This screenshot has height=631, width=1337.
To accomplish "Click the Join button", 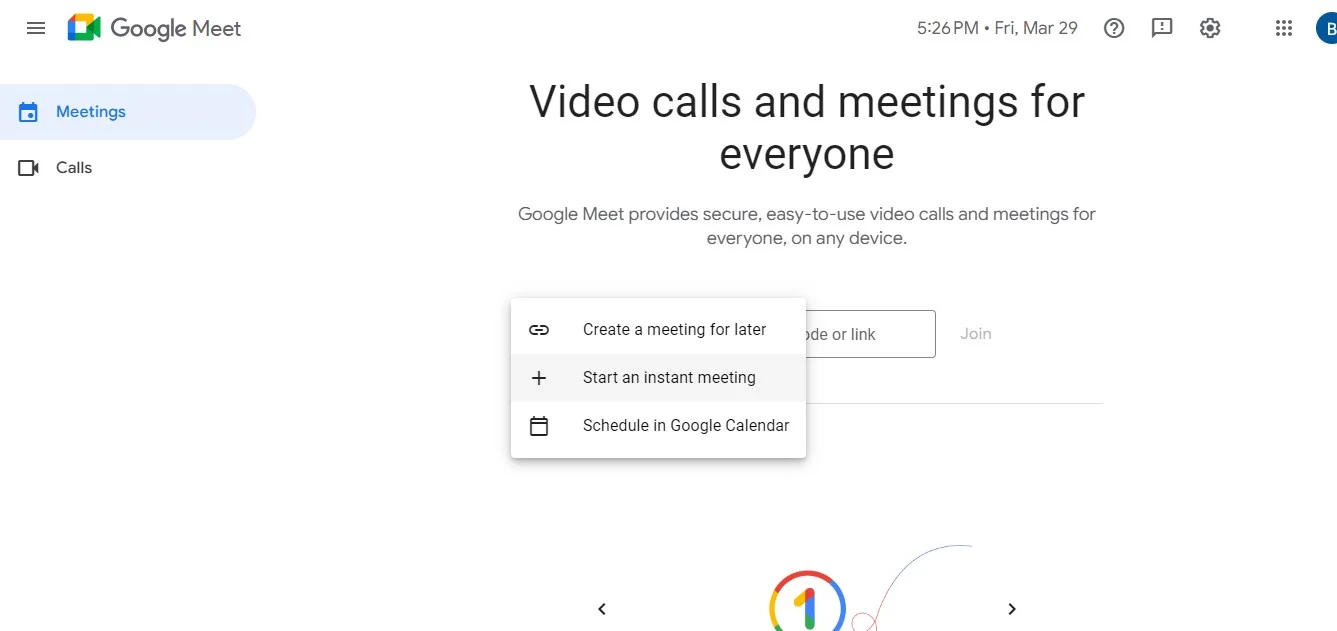I will point(976,334).
